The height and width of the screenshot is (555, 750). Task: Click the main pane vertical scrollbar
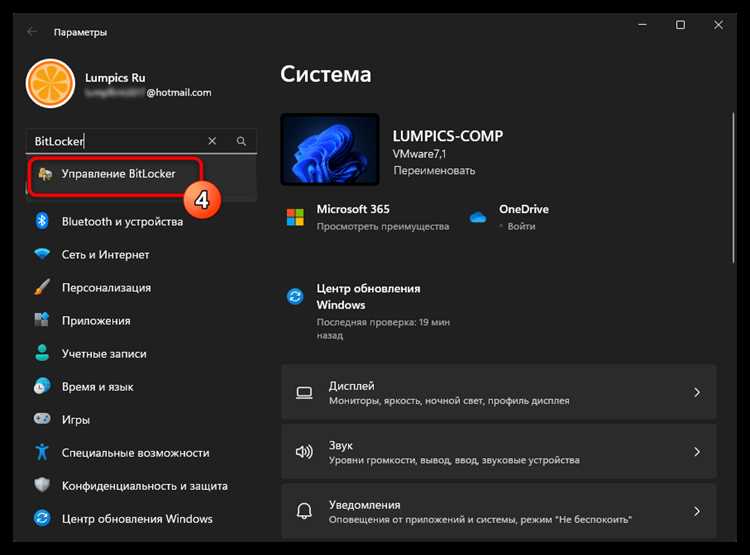733,188
